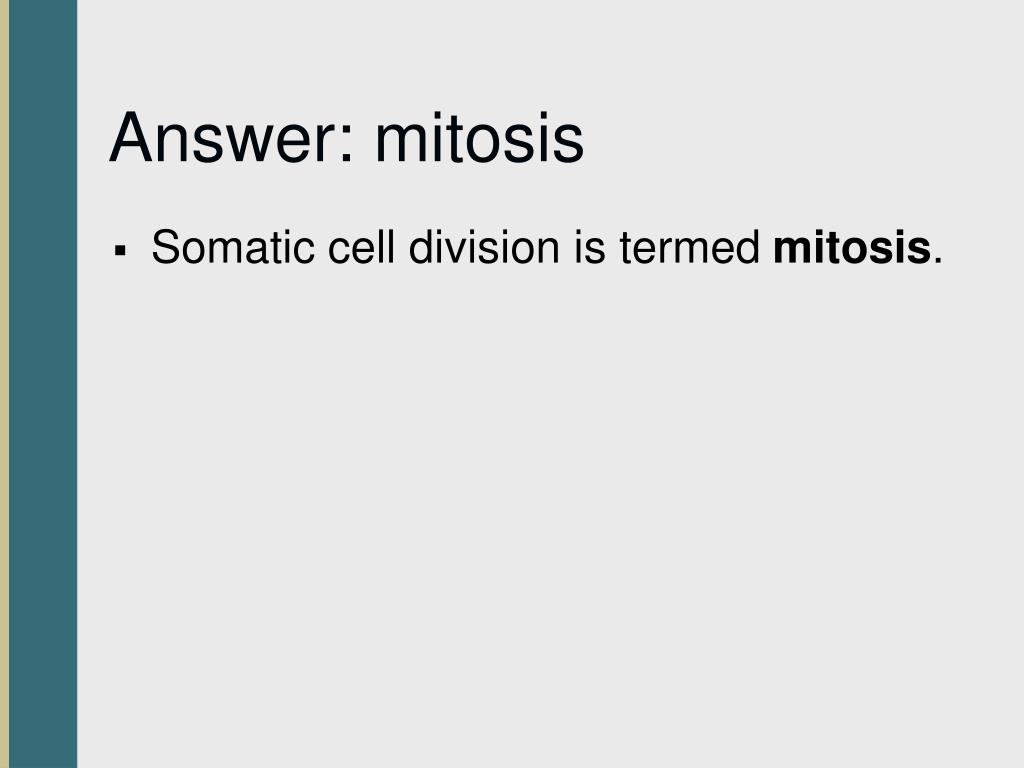Click the word "termed" in the bullet

pyautogui.click(x=690, y=248)
